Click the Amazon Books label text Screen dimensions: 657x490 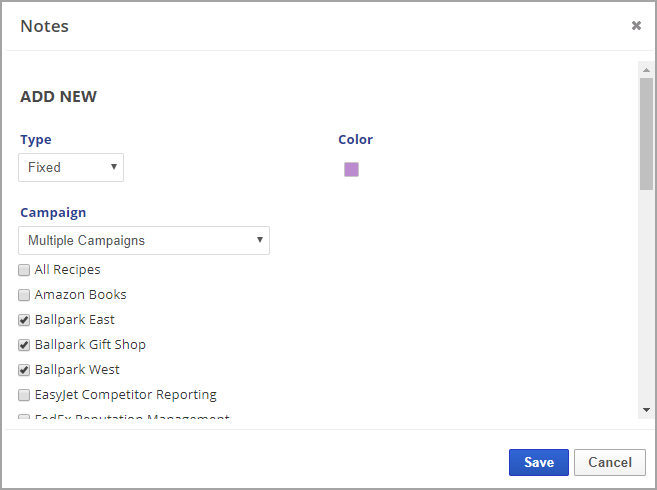click(x=80, y=295)
